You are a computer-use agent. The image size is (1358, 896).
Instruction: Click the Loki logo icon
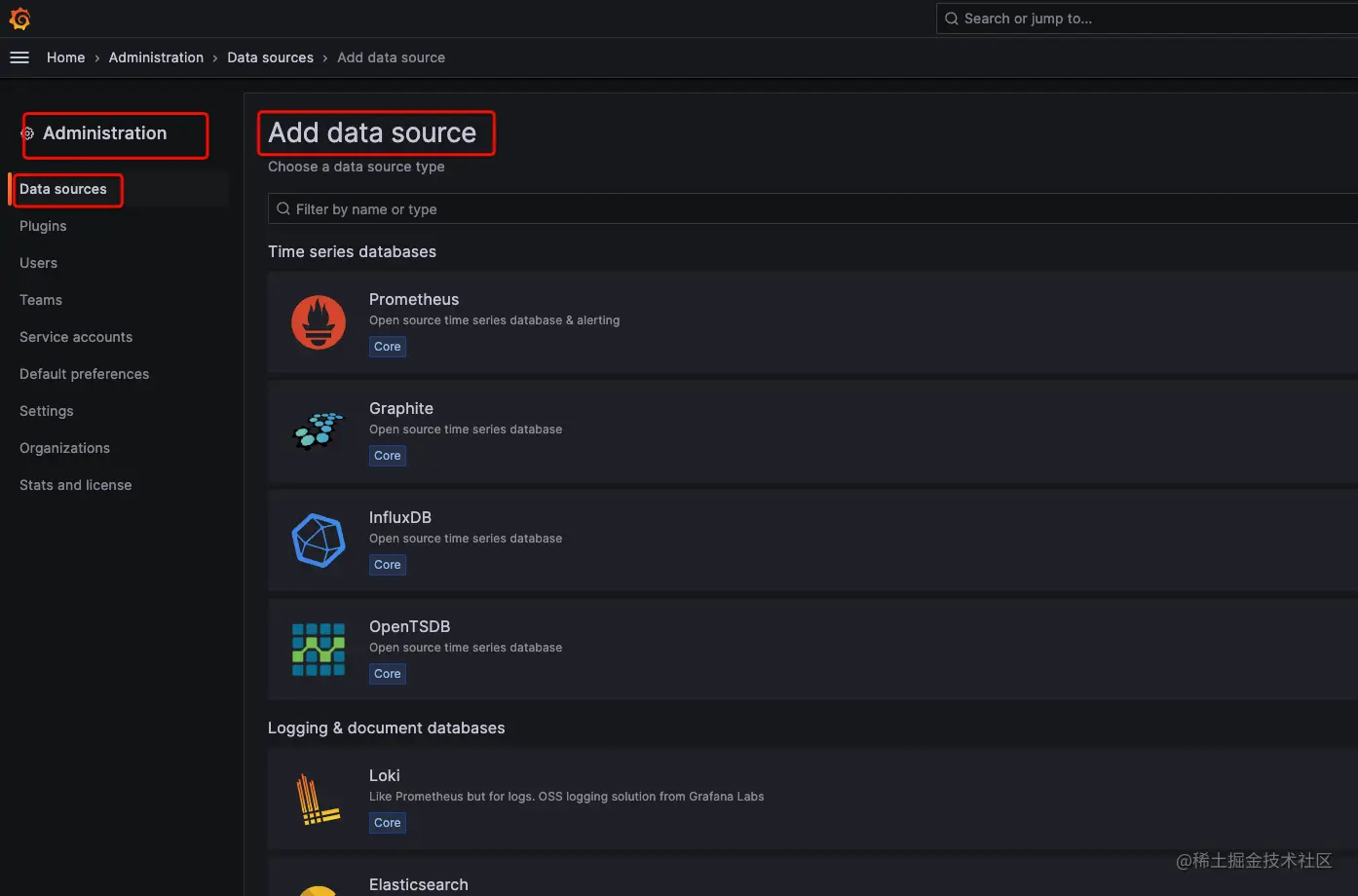point(319,799)
